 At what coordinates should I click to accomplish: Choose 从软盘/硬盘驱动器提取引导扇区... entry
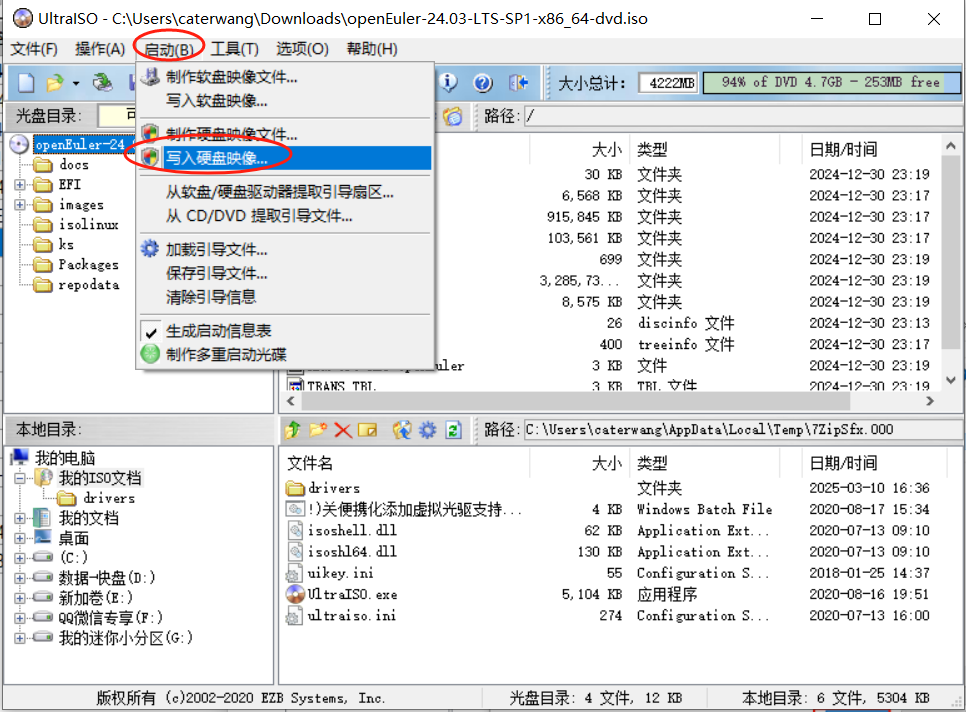pos(283,192)
